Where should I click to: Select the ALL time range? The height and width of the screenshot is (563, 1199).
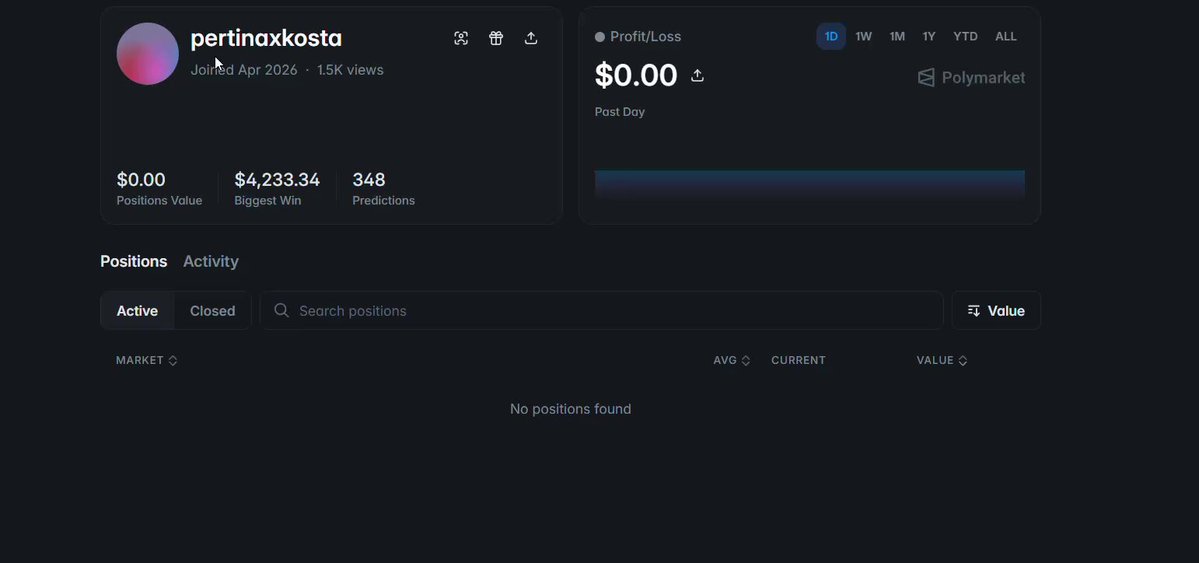click(1006, 37)
